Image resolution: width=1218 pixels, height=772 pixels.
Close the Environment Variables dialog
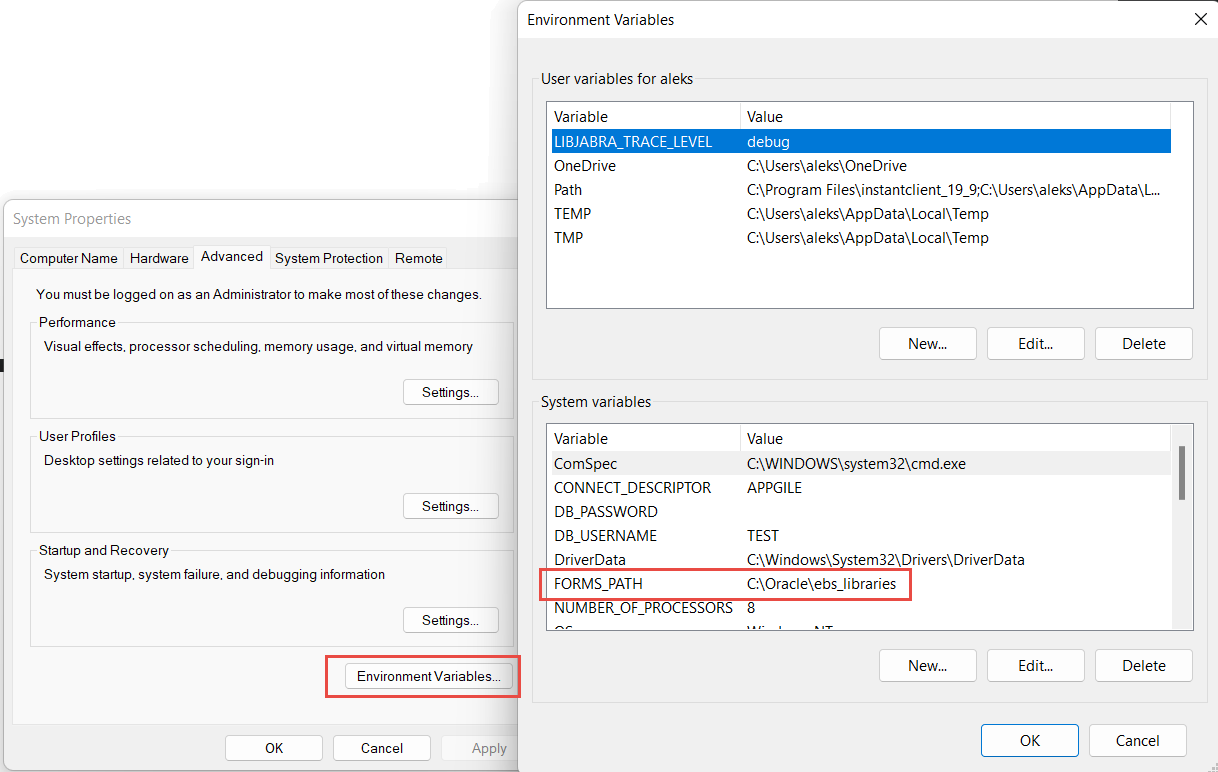[x=1200, y=19]
